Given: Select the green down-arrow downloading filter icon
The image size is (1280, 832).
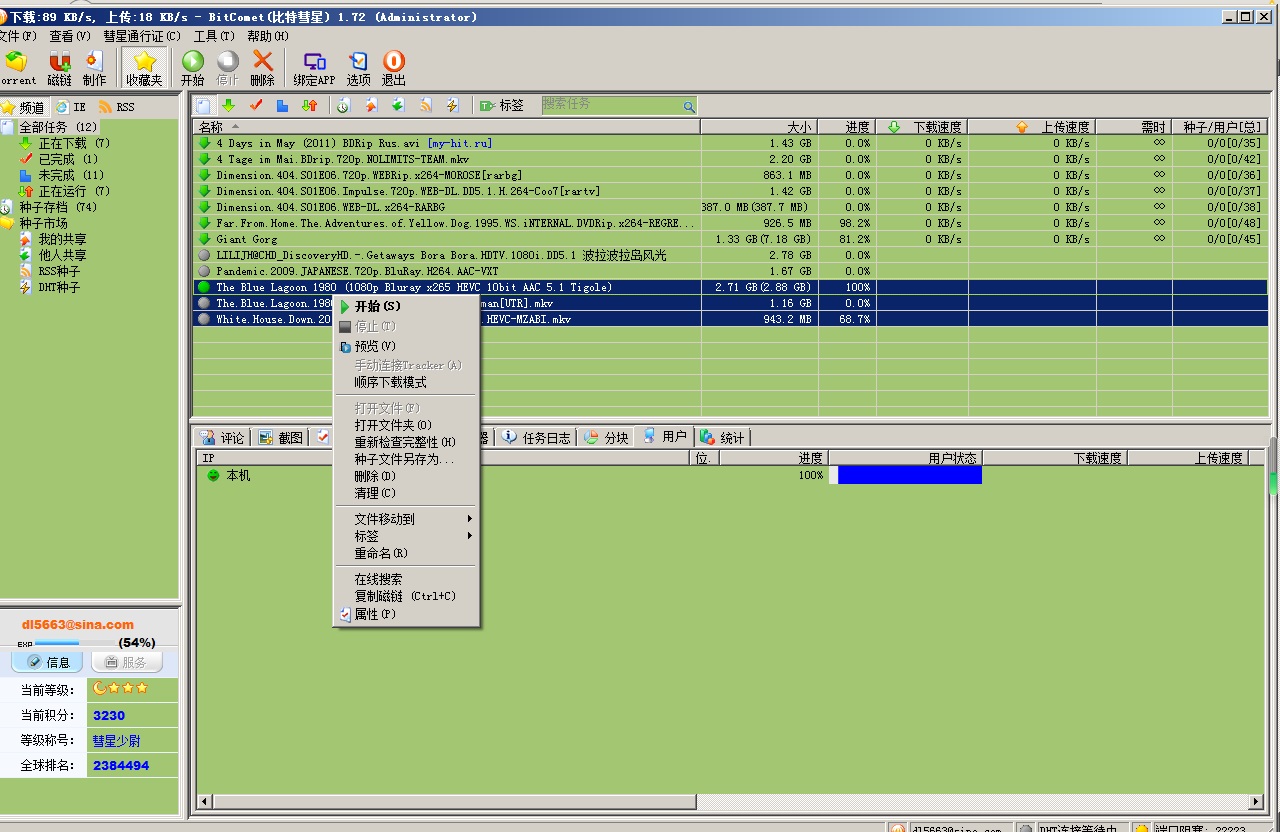Looking at the screenshot, I should pyautogui.click(x=228, y=105).
